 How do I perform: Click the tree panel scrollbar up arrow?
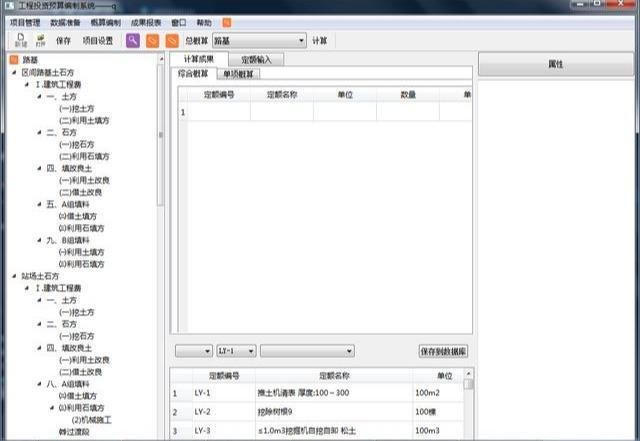(x=161, y=58)
